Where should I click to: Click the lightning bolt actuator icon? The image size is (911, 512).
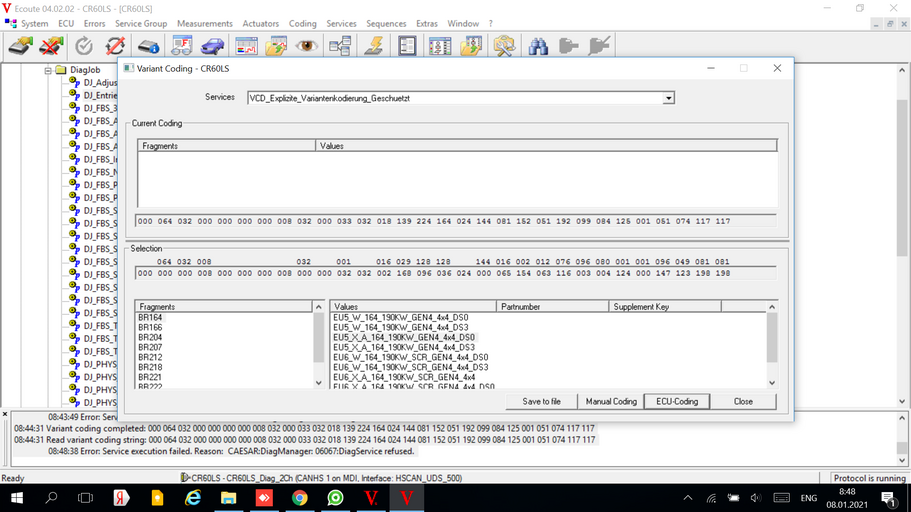(374, 46)
